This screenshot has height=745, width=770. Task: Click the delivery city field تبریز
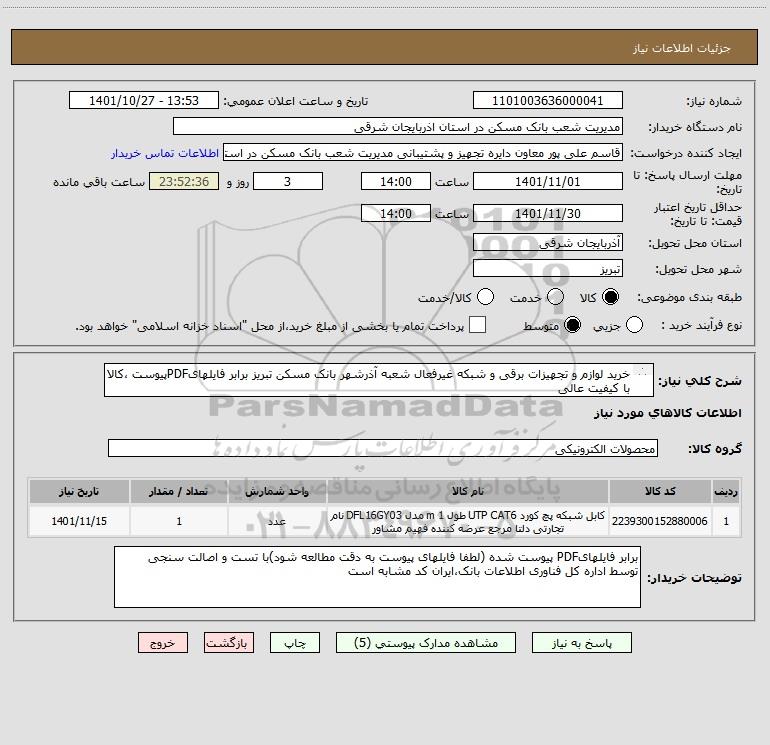pos(548,269)
